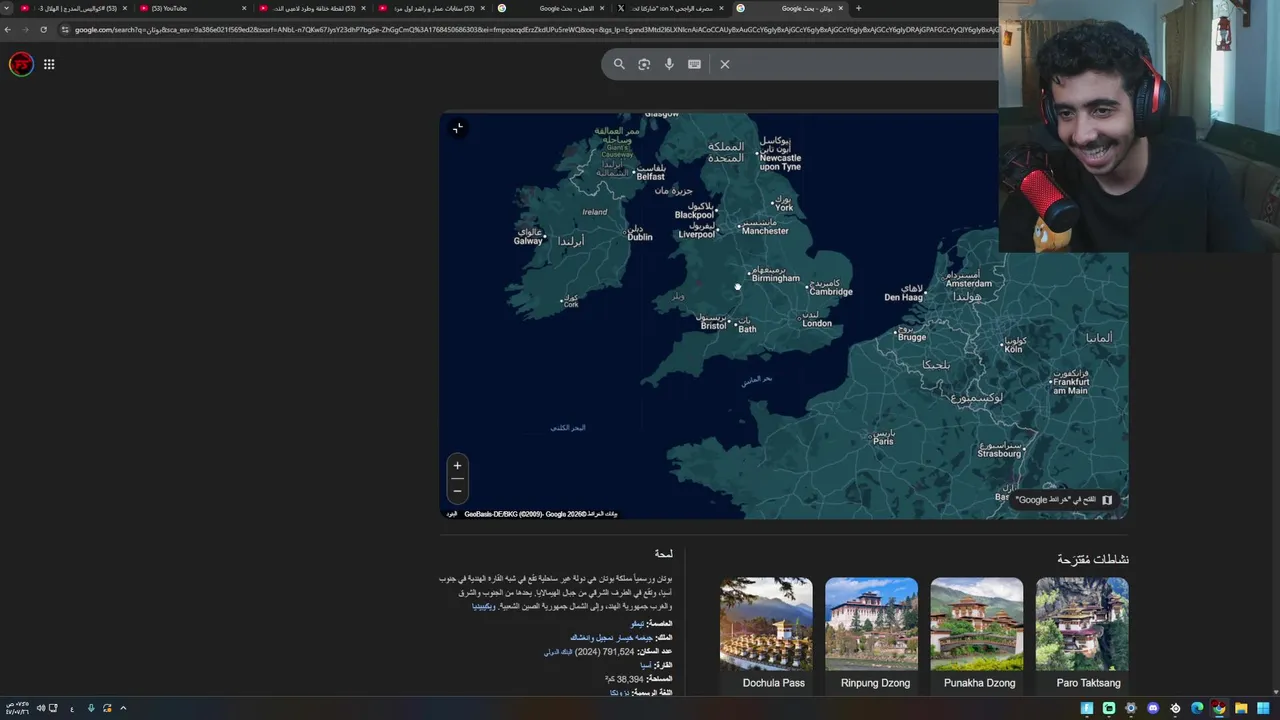Follow the ويكيبيديا link in the description
This screenshot has height=720, width=1280.
[x=483, y=606]
